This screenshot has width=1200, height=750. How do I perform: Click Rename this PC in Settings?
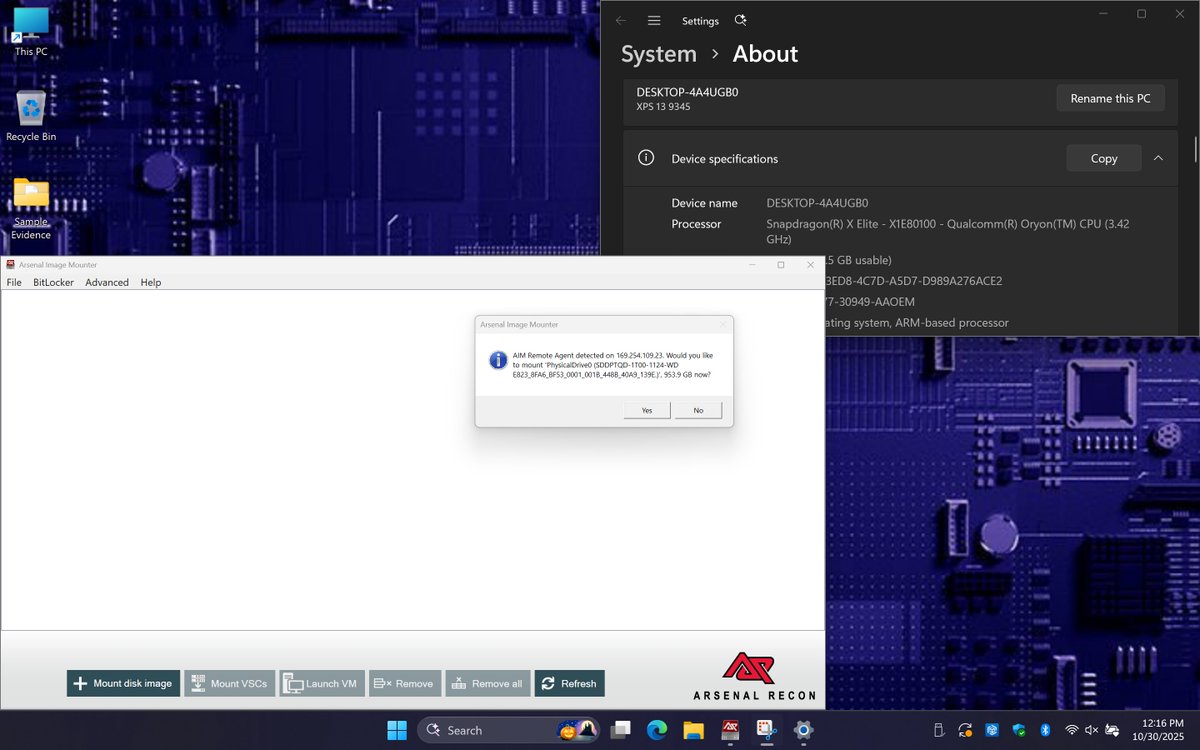pyautogui.click(x=1110, y=98)
